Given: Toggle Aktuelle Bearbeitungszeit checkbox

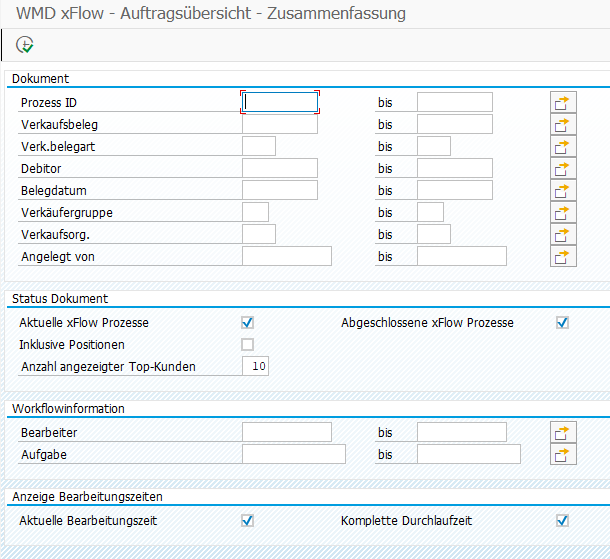Looking at the screenshot, I should click(248, 520).
